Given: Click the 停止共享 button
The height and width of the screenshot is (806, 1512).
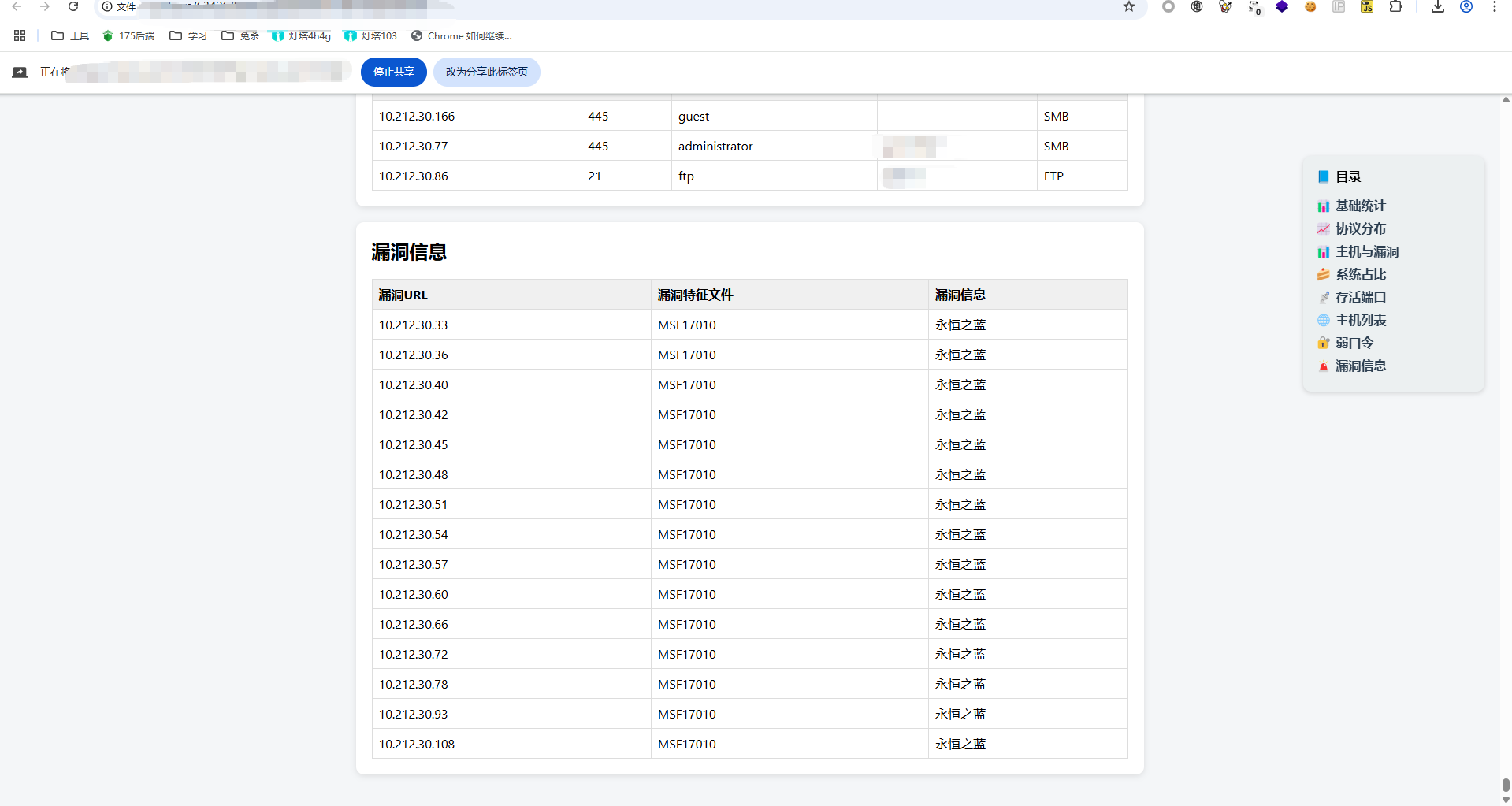Looking at the screenshot, I should click(393, 72).
